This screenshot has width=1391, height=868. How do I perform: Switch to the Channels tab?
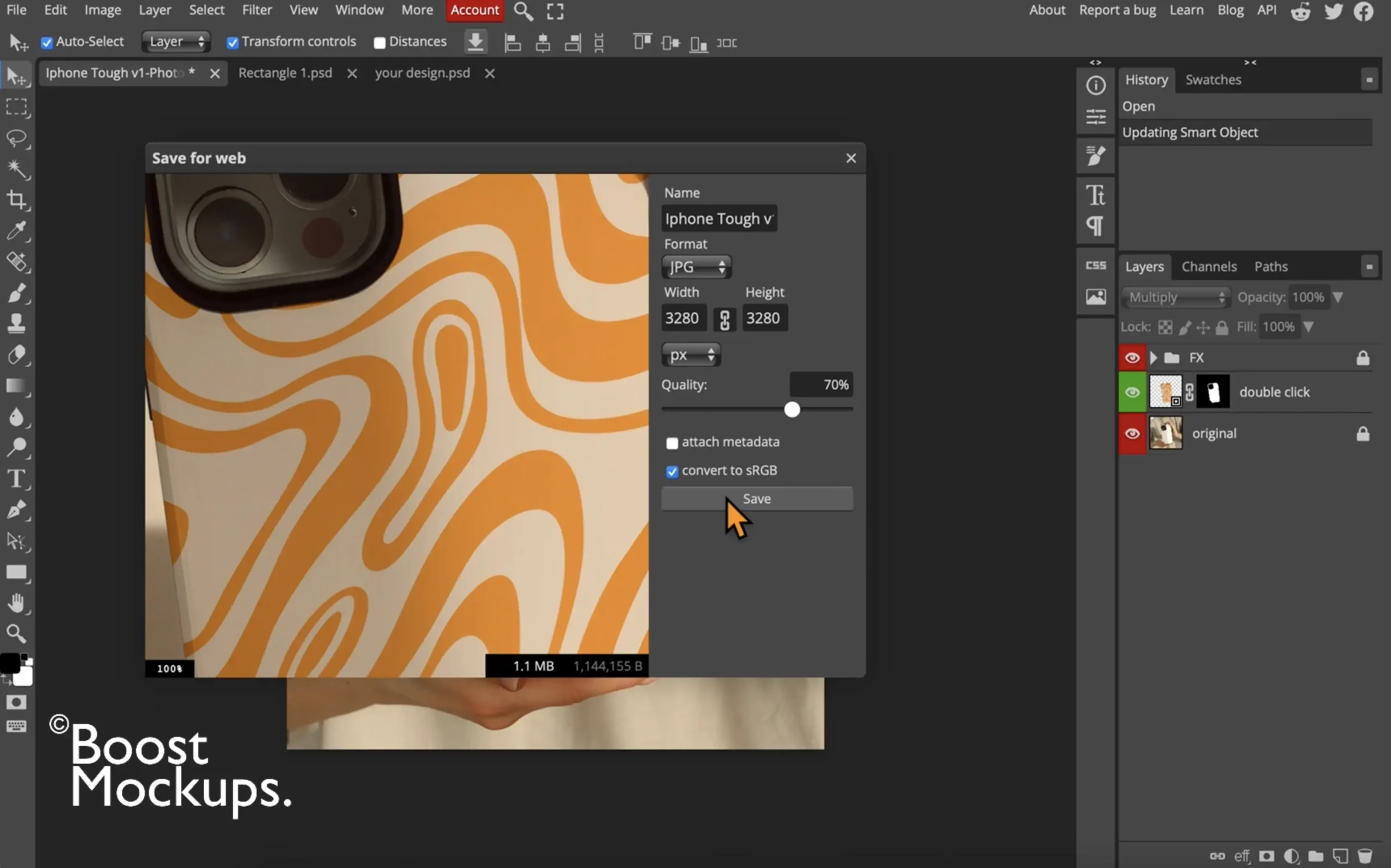click(x=1208, y=267)
